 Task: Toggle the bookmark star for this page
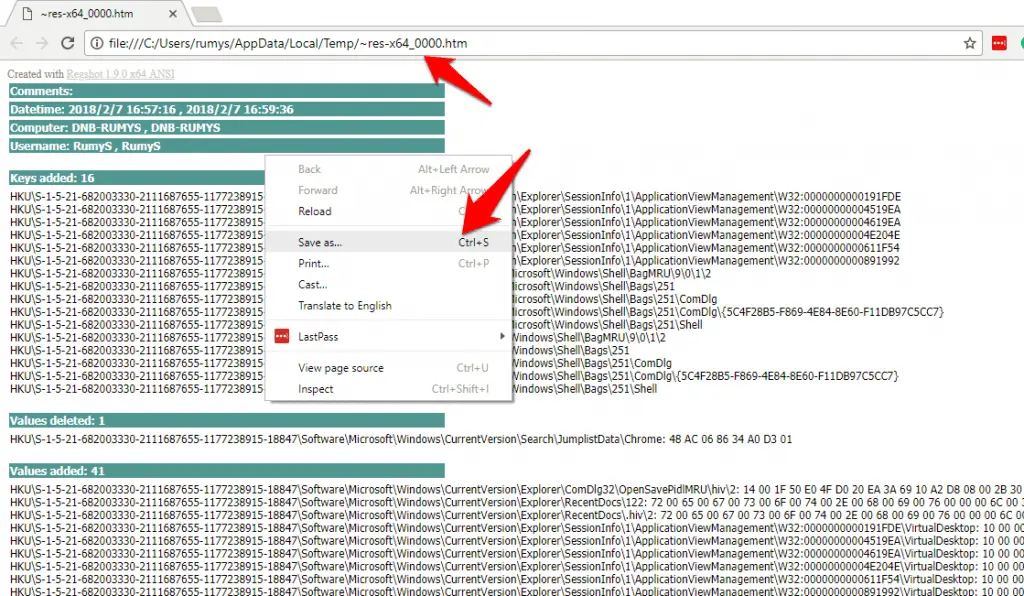pyautogui.click(x=971, y=44)
